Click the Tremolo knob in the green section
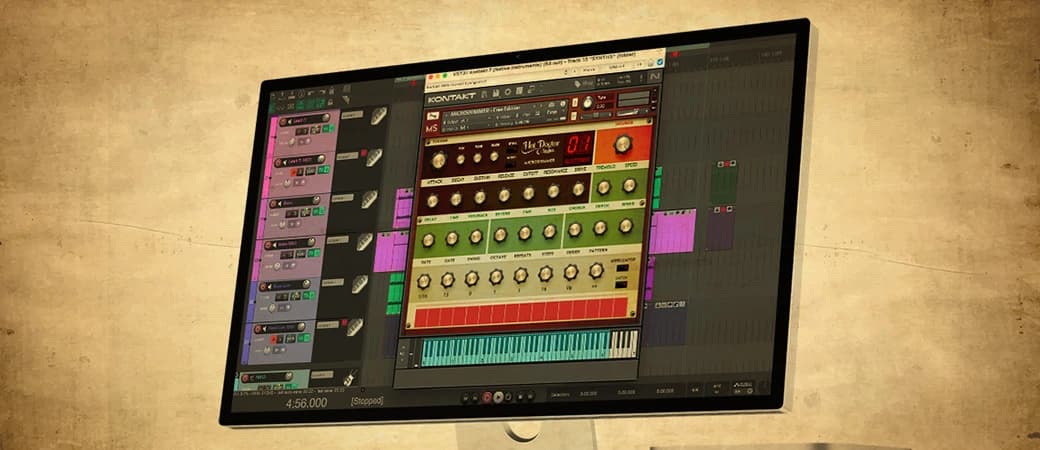 coord(603,187)
